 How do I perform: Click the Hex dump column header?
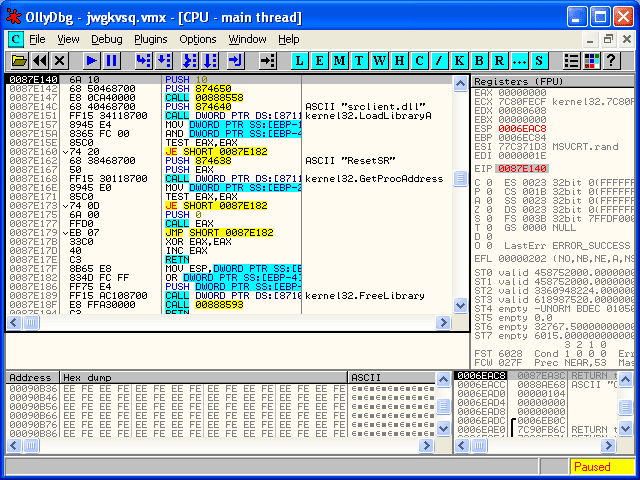pyautogui.click(x=204, y=378)
